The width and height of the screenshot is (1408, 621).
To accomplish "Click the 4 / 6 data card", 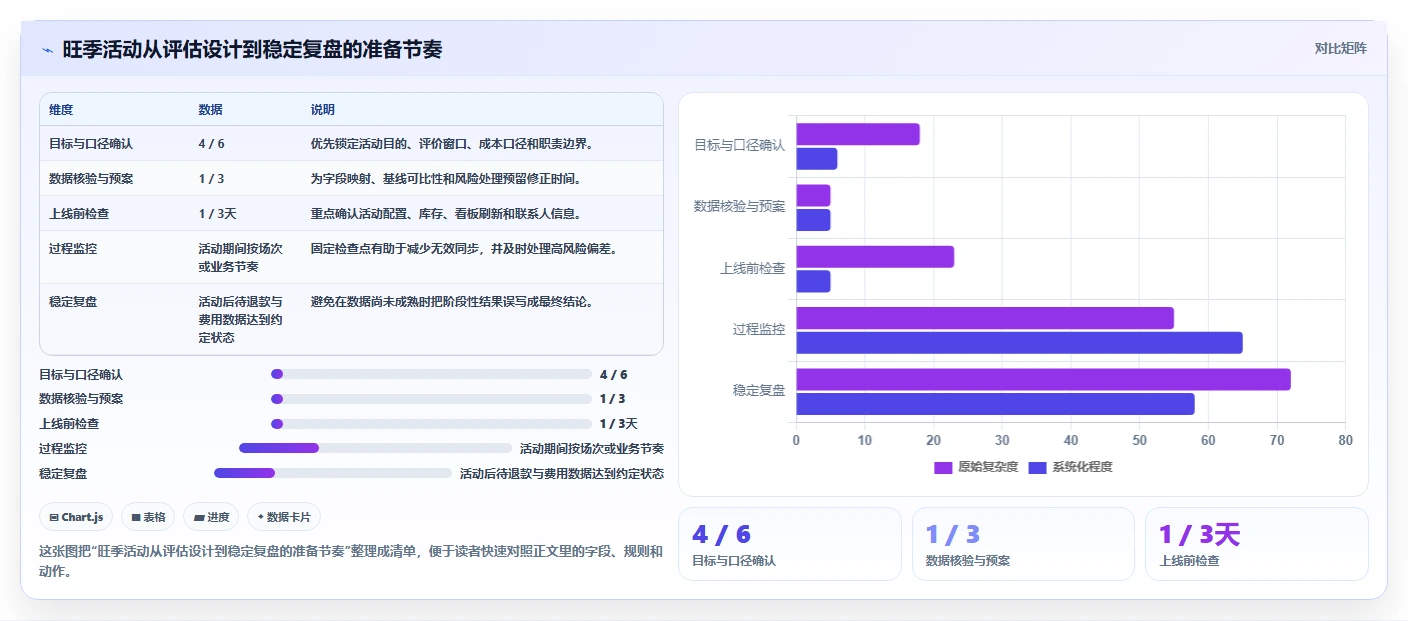I will (x=790, y=544).
